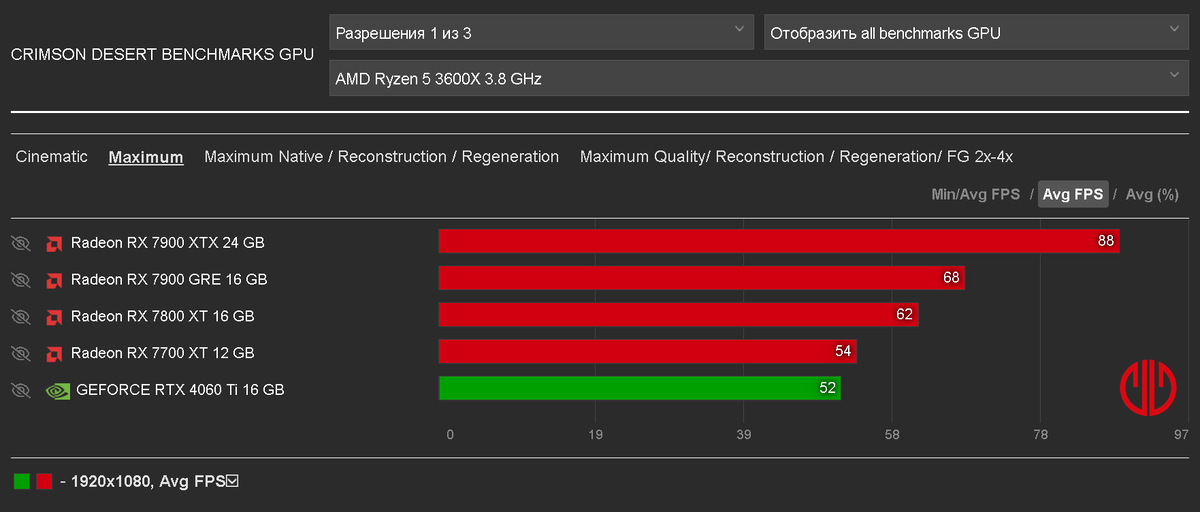Hide the Radeon RX 7800 XT row

[x=21, y=316]
